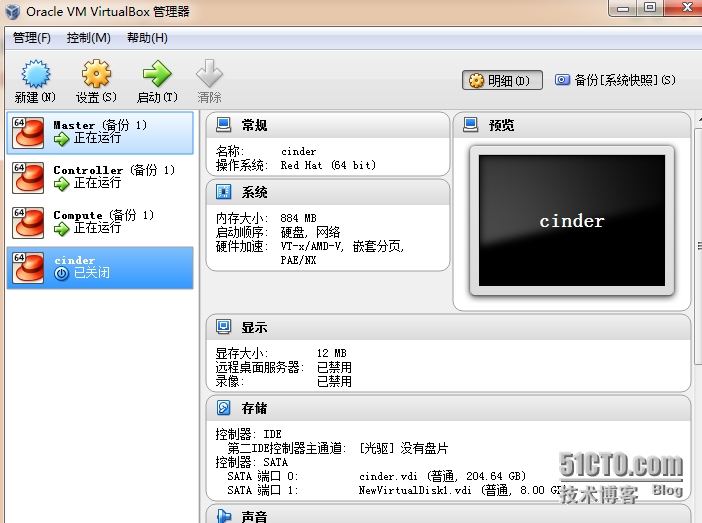Click the running arrow icon under Controller
702x523 pixels.
[x=61, y=184]
